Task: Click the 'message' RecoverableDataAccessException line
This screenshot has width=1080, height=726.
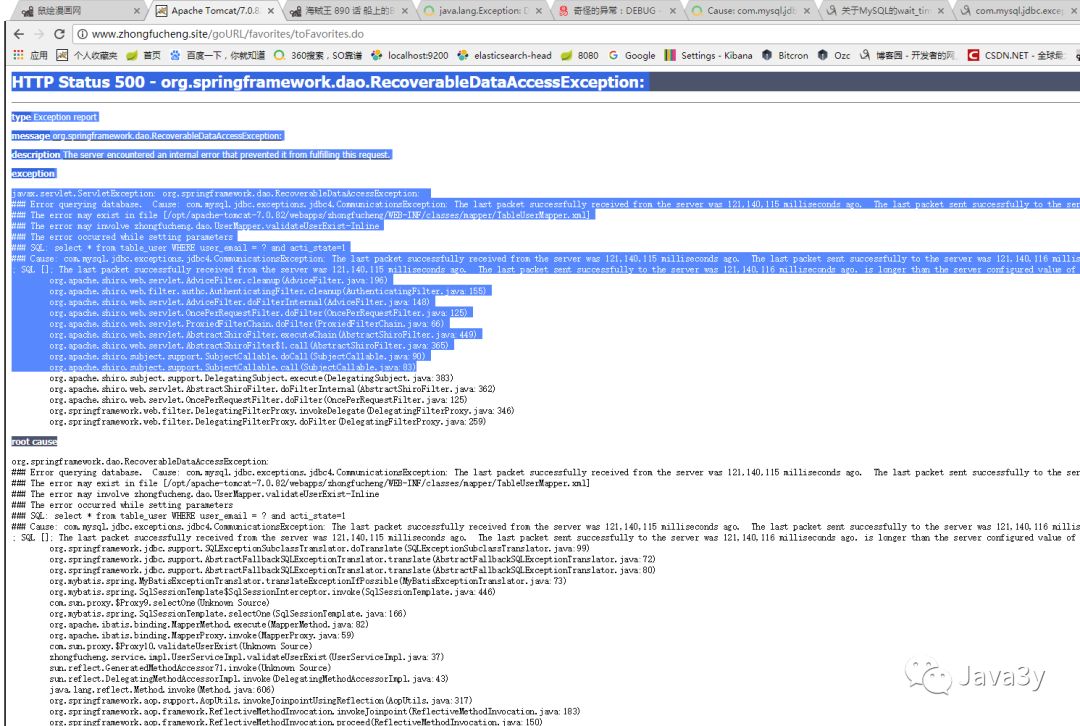Action: click(147, 136)
